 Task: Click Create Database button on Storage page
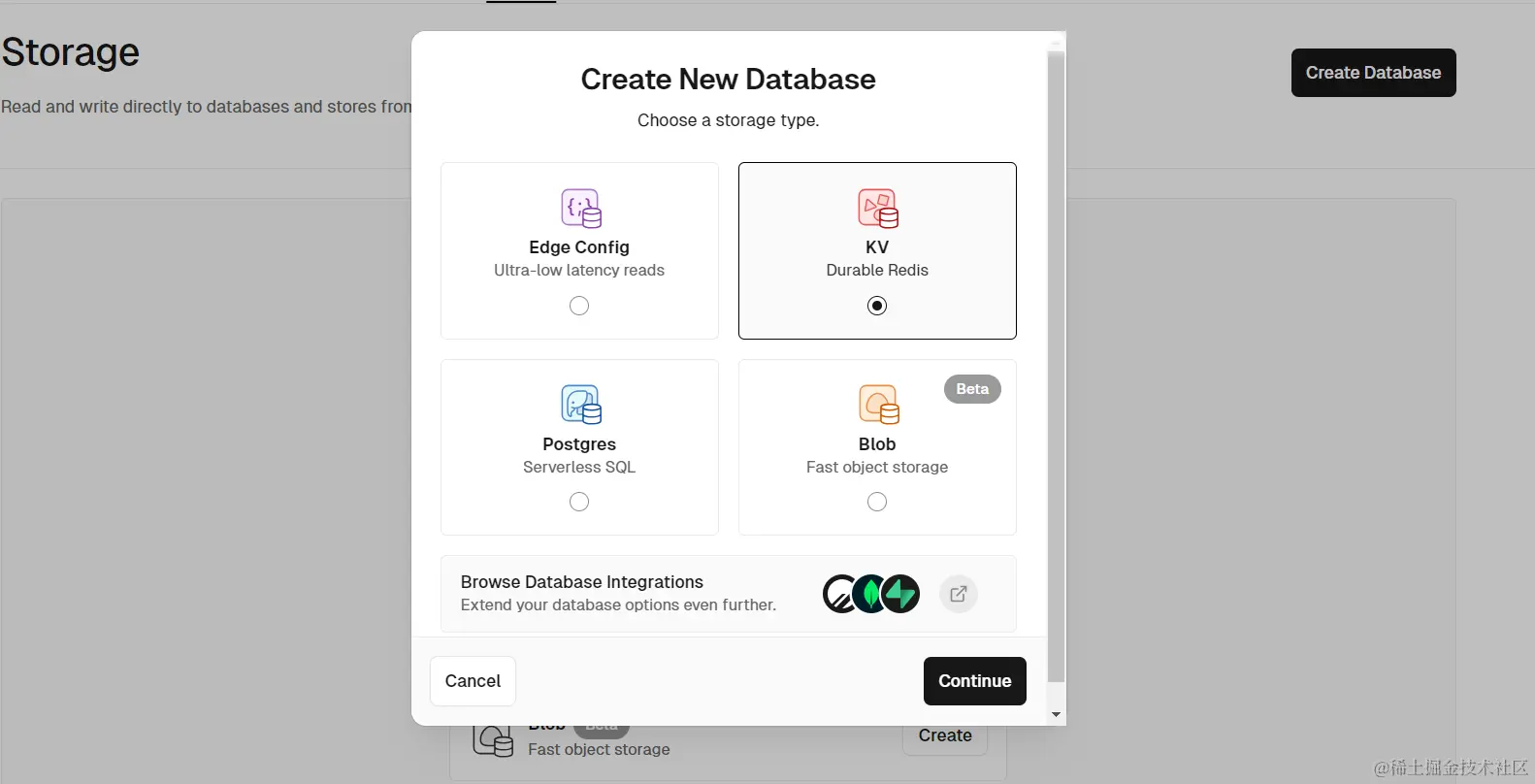1373,73
